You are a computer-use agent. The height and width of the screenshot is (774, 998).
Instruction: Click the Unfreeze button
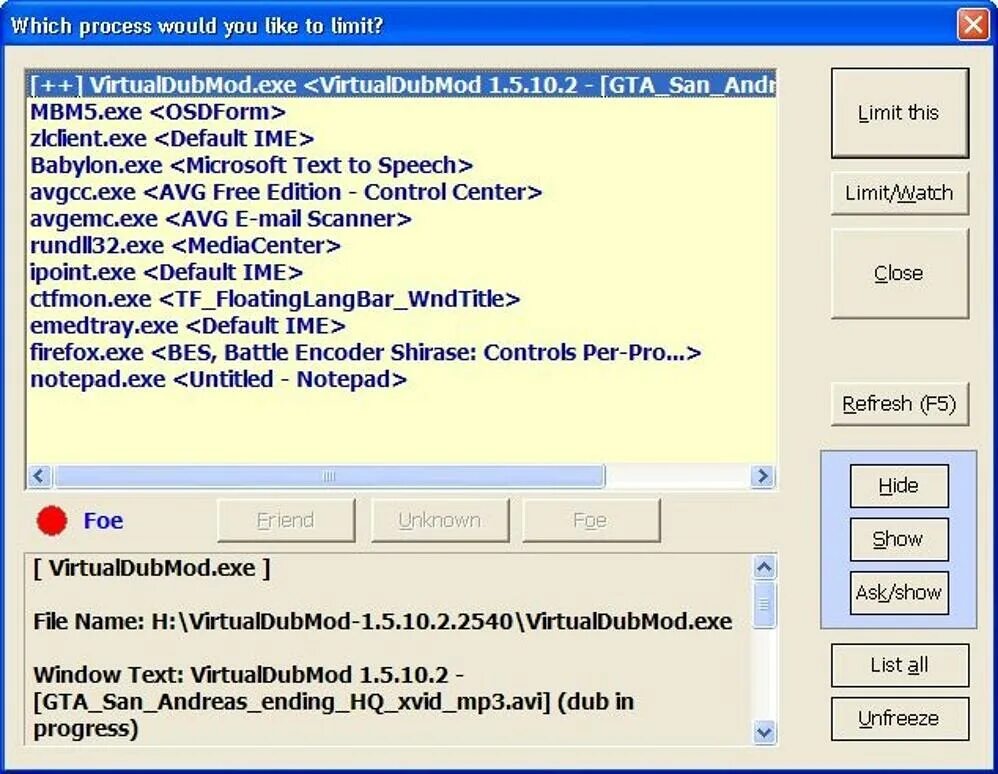(x=899, y=719)
